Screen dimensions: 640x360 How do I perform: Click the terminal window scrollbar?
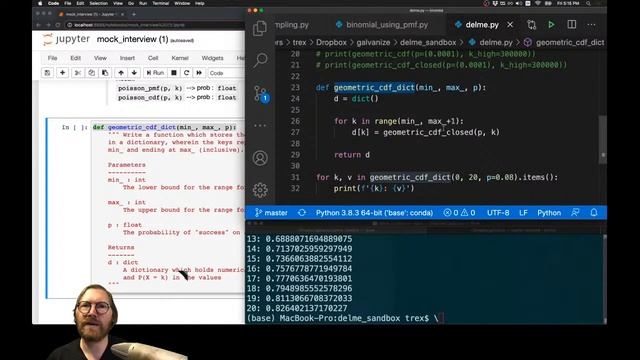coord(604,278)
